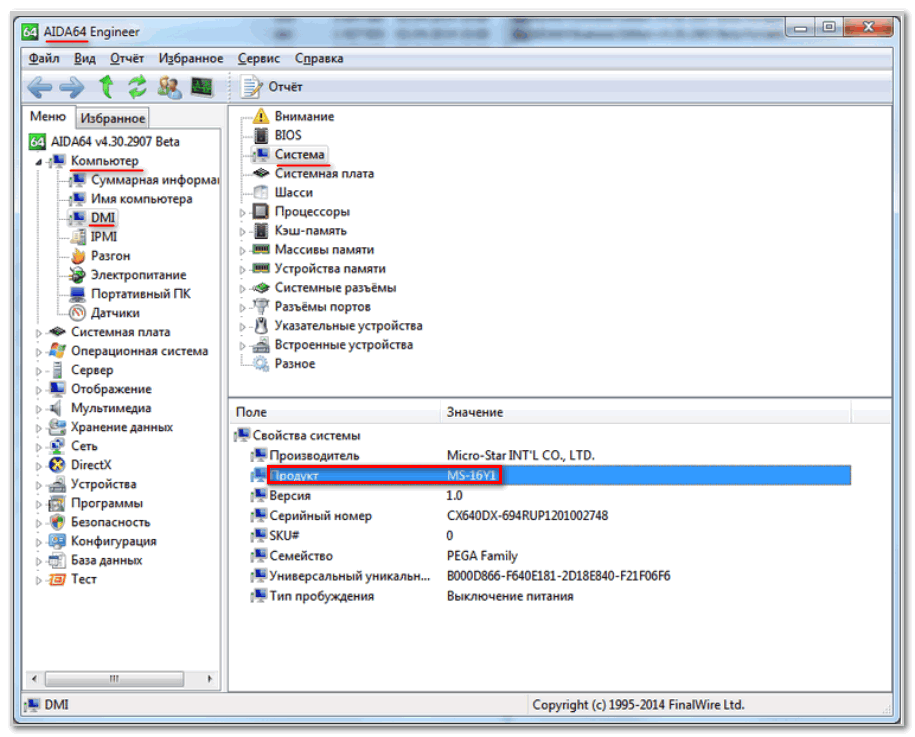915x737 pixels.
Task: Select Датчики in the left tree
Action: tap(114, 313)
